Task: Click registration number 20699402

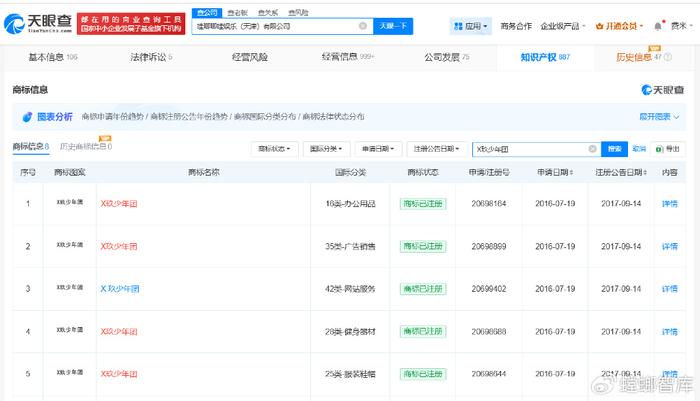Action: (489, 289)
